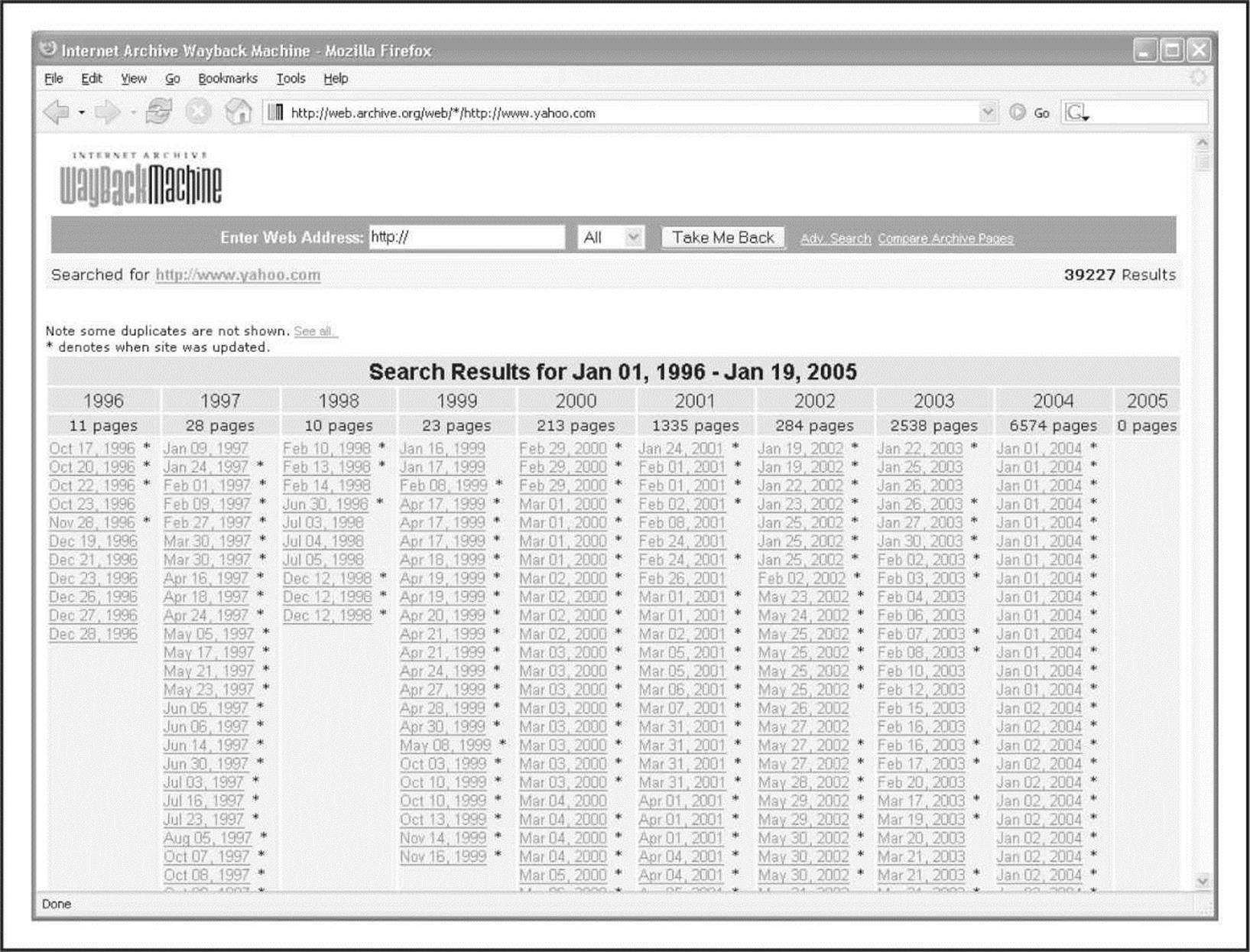View the Mar 17, 2003 archived page

921,801
